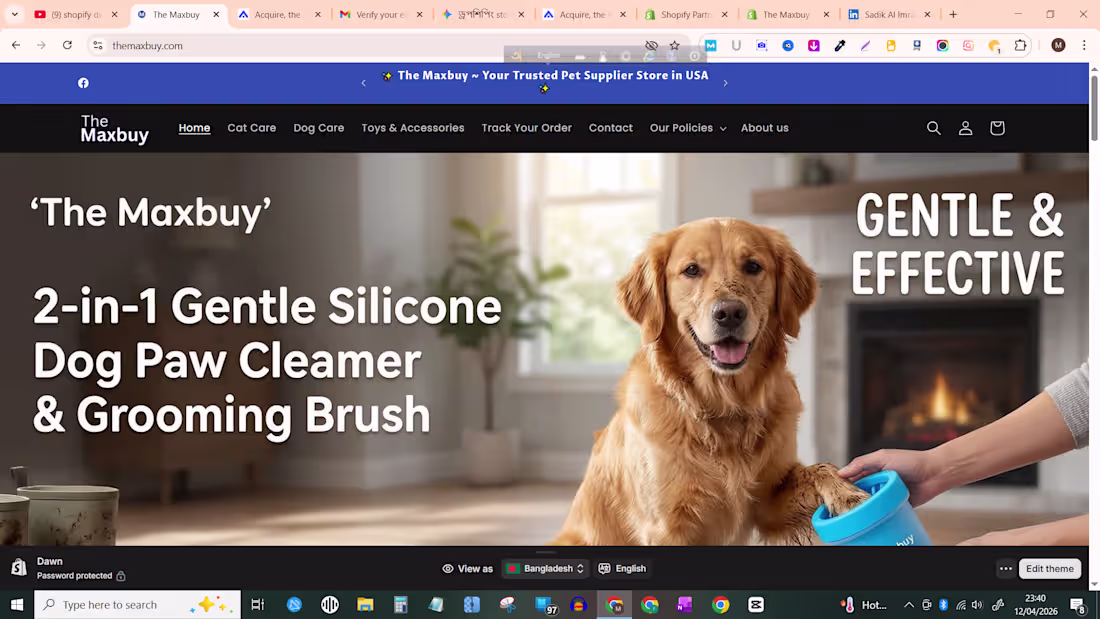Open the three-dots theme preview options
This screenshot has height=619, width=1100.
click(x=1005, y=568)
